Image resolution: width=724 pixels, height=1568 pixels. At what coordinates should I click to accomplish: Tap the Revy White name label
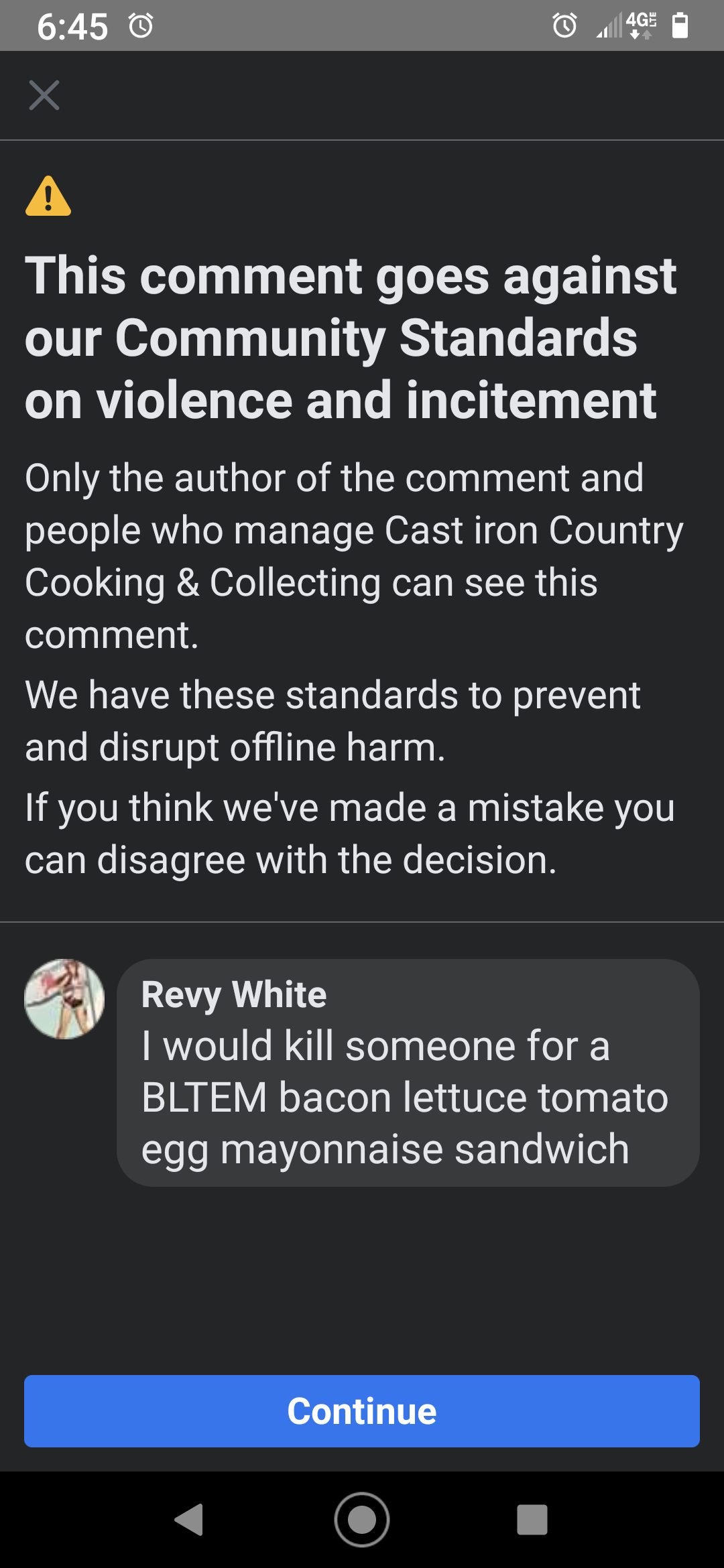233,995
